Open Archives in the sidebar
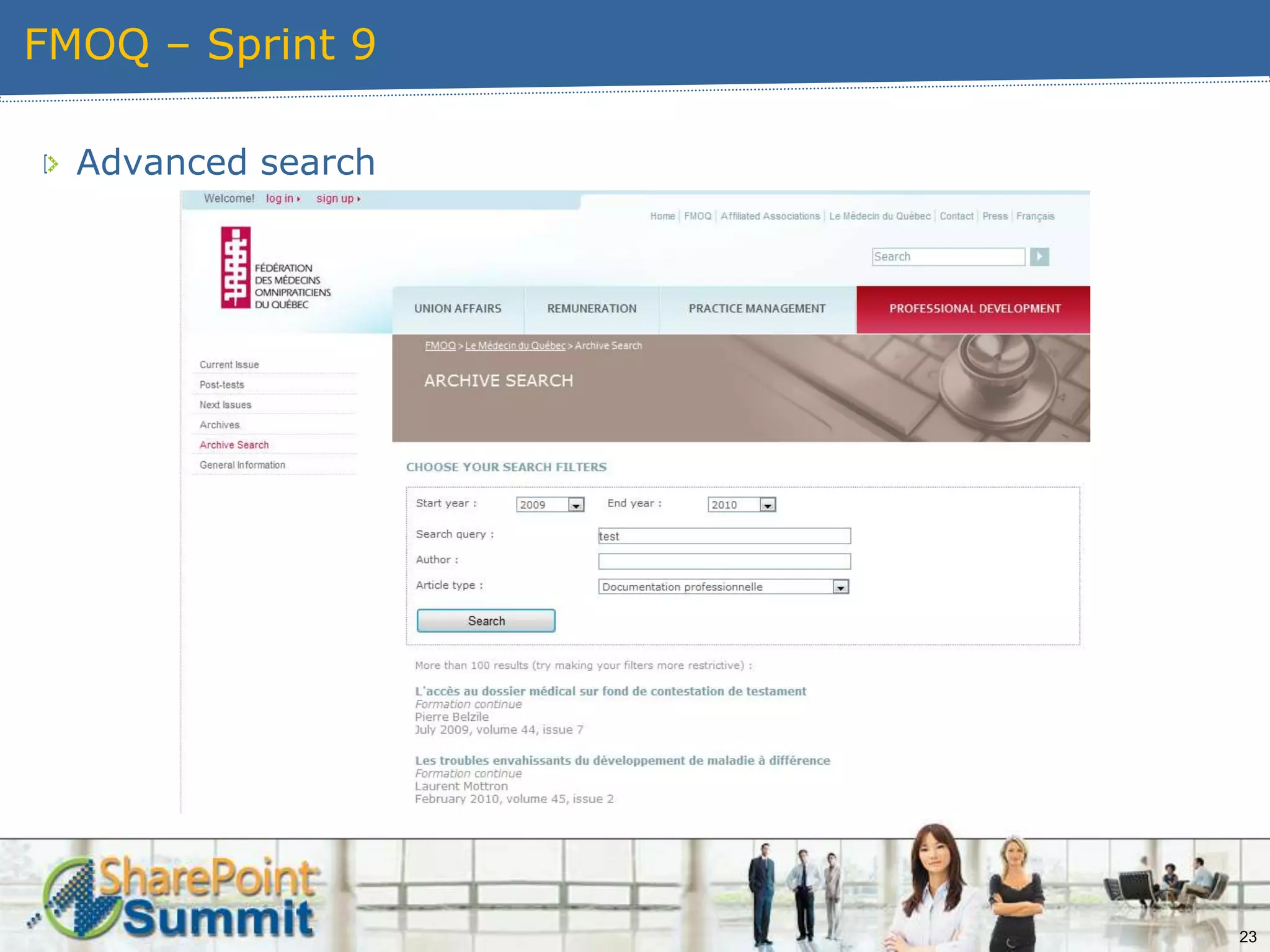 coord(219,425)
